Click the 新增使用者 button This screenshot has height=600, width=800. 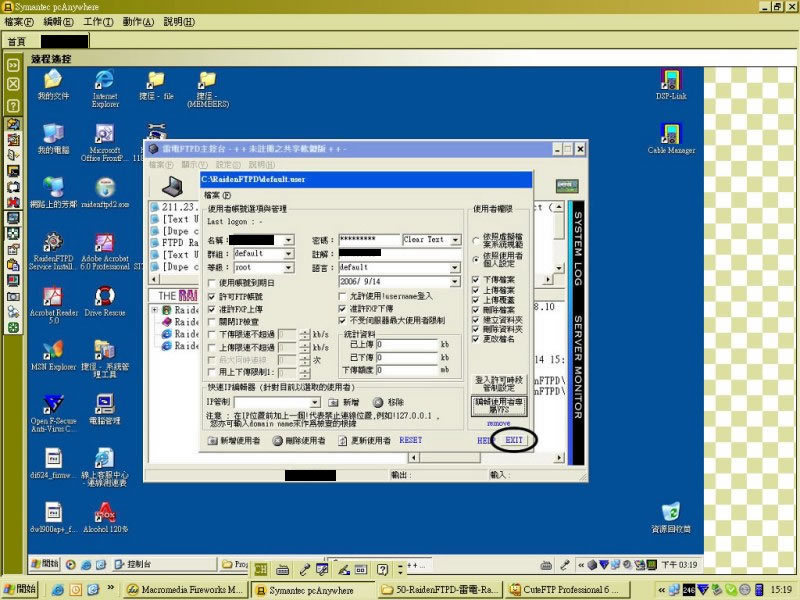coord(234,440)
